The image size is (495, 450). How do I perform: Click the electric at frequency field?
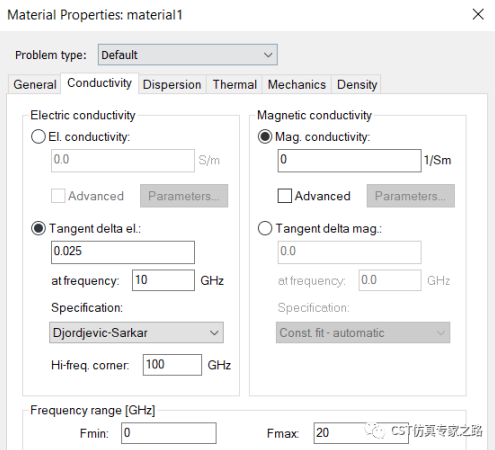[x=163, y=280]
